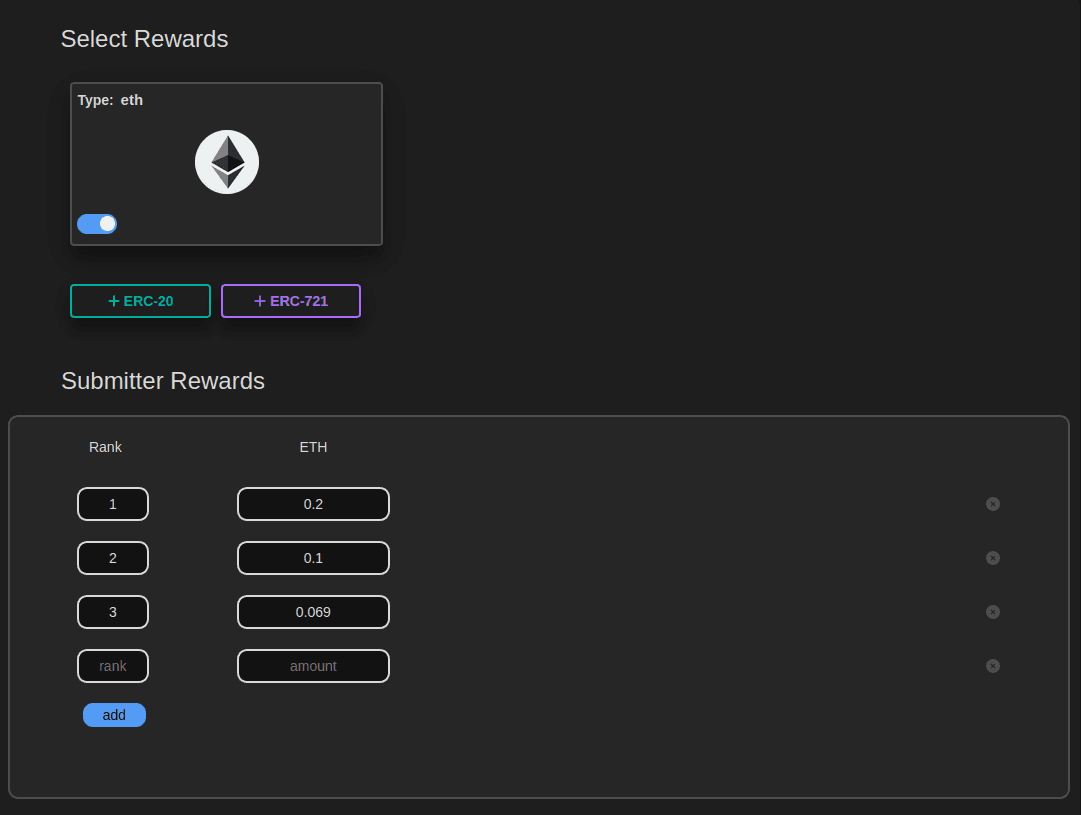Toggle off the ETH reward switch
Image resolution: width=1081 pixels, height=815 pixels.
coord(97,224)
